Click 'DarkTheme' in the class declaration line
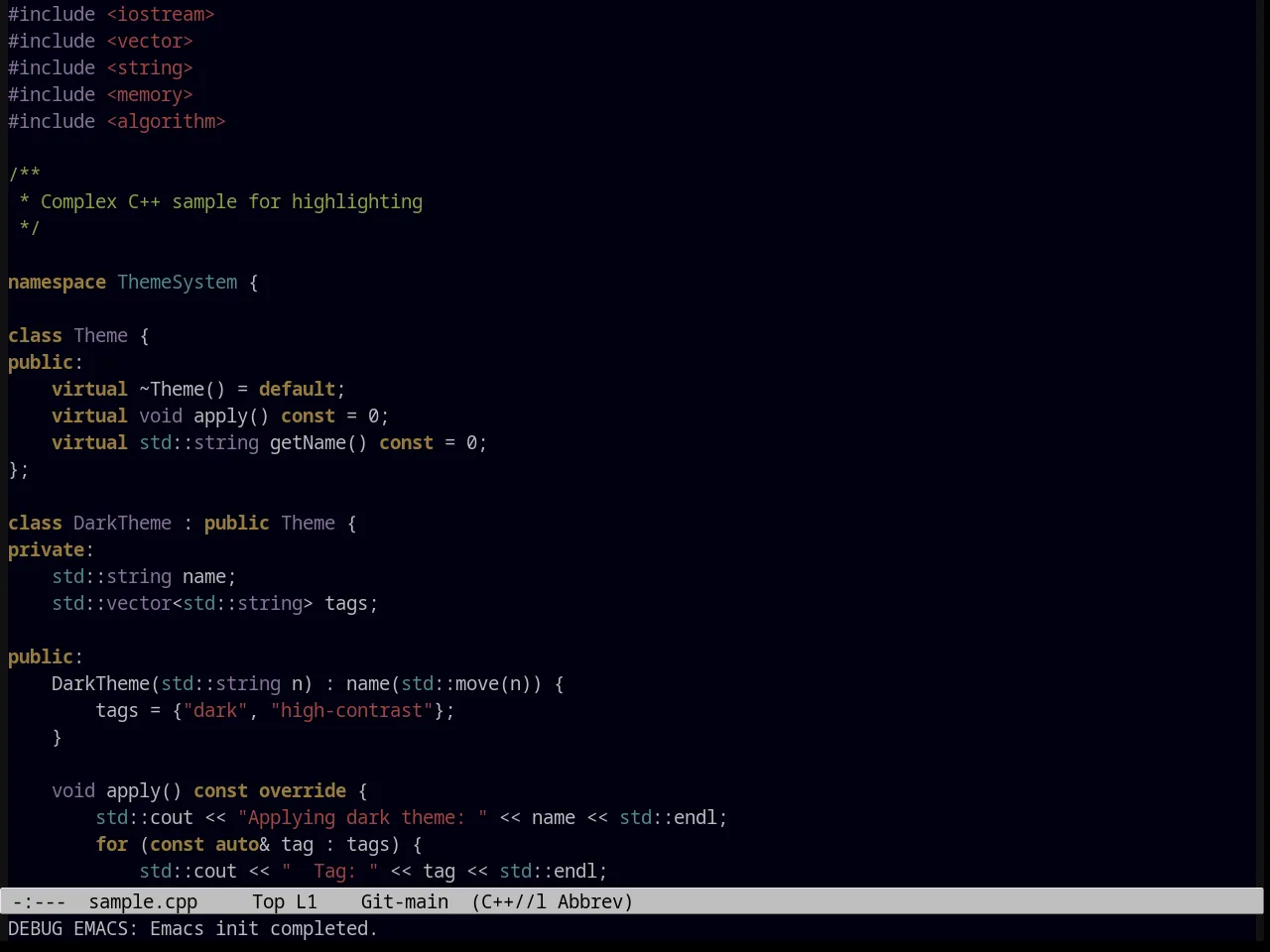This screenshot has height=952, width=1270. tap(122, 523)
